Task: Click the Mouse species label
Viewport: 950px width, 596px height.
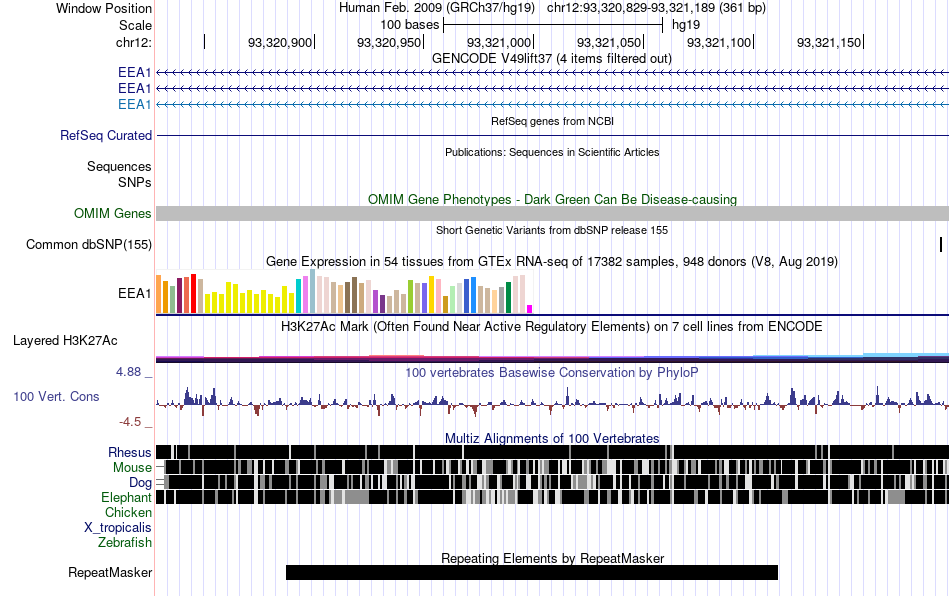Action: 132,468
